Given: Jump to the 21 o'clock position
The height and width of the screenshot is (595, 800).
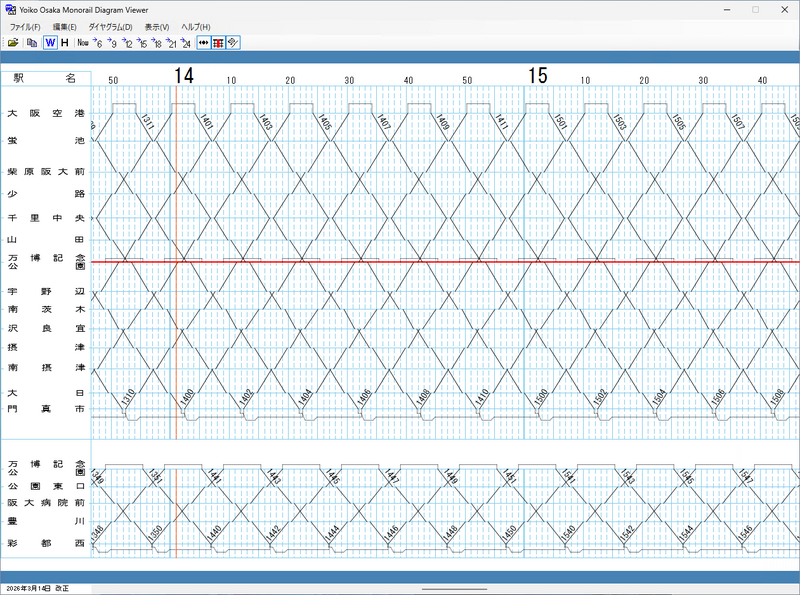Looking at the screenshot, I should 171,43.
